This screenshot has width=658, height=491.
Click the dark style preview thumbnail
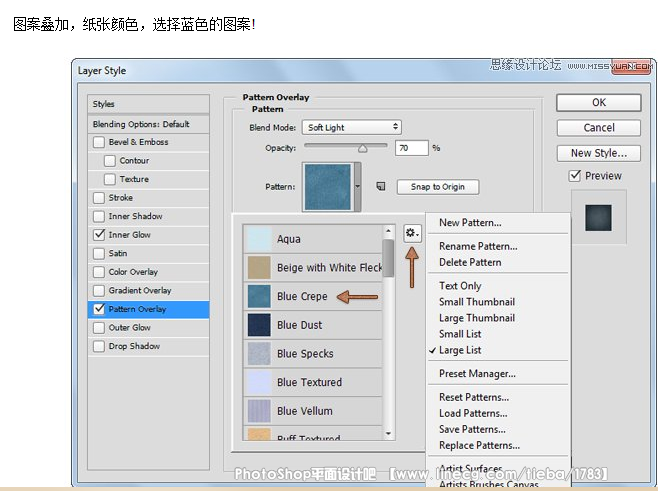[x=598, y=217]
